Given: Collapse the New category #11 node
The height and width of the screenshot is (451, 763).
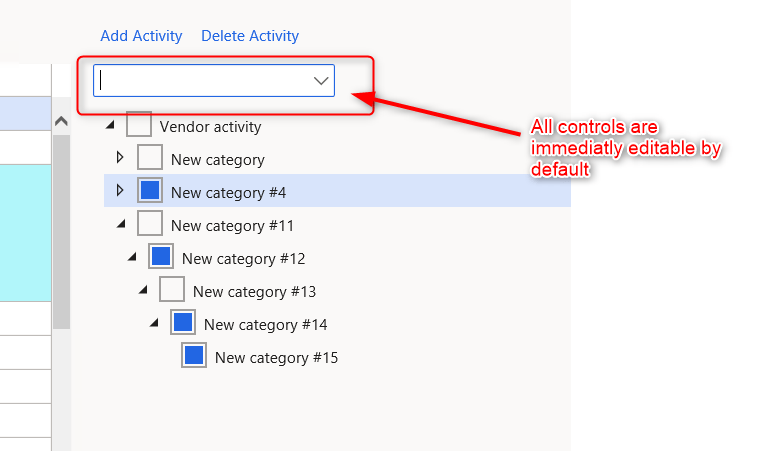Looking at the screenshot, I should pos(121,225).
